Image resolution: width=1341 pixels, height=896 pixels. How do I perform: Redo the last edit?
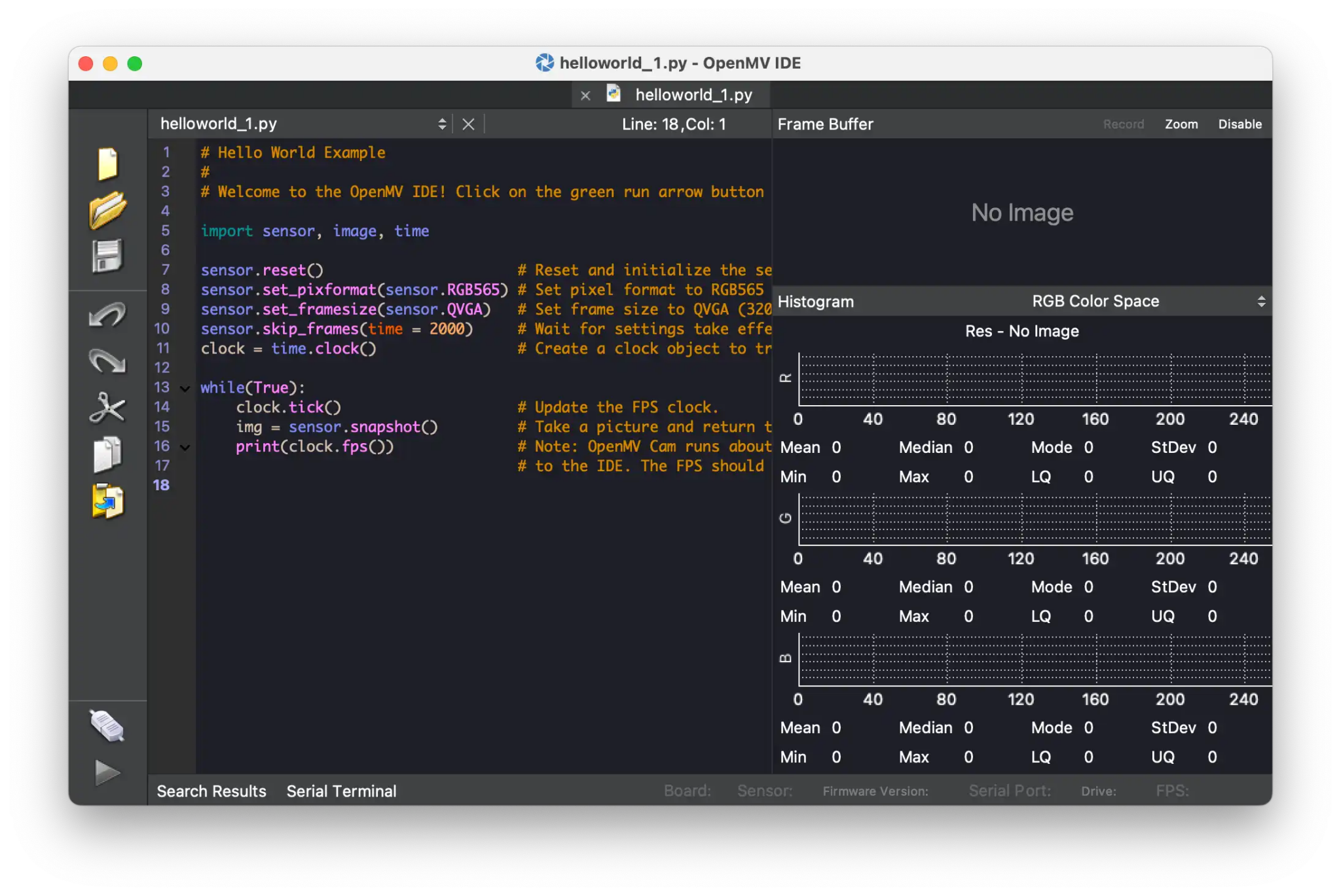(107, 361)
